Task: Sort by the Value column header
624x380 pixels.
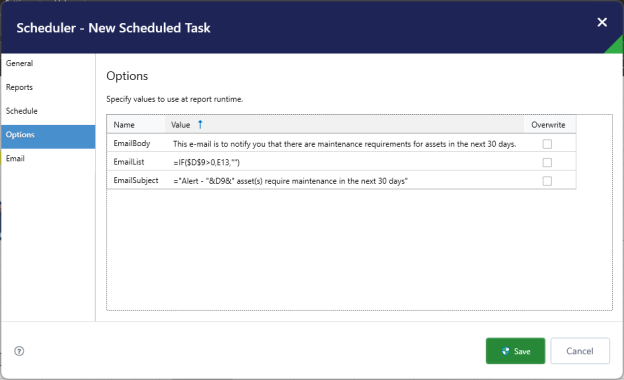Action: pyautogui.click(x=344, y=125)
